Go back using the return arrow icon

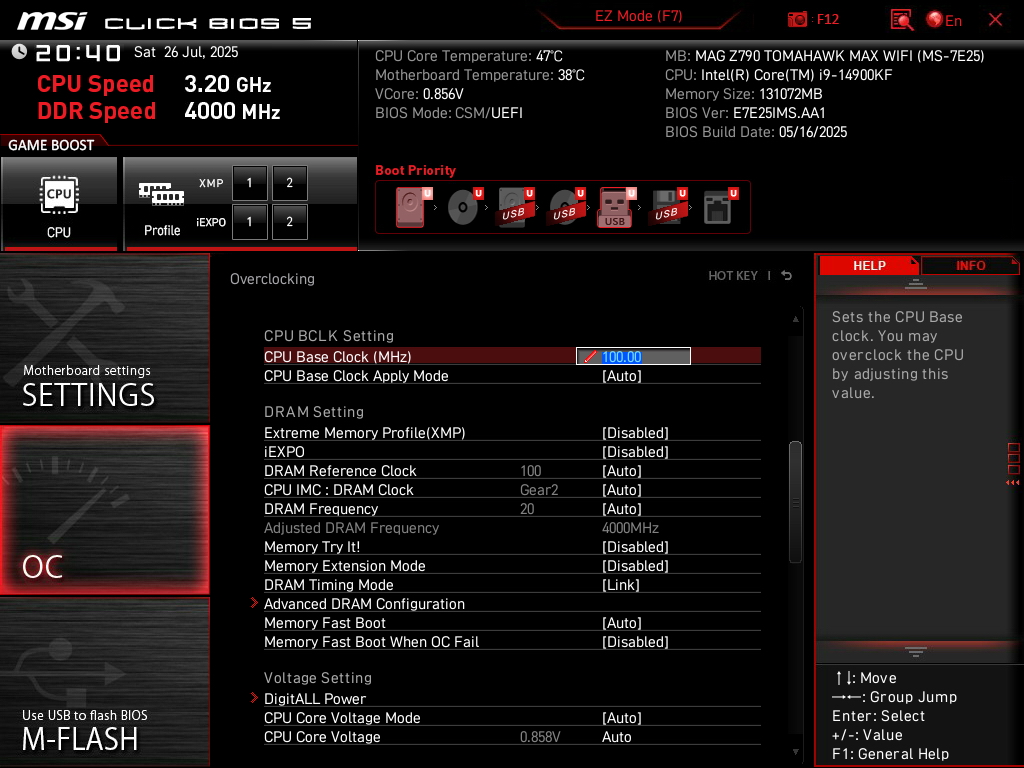(787, 276)
